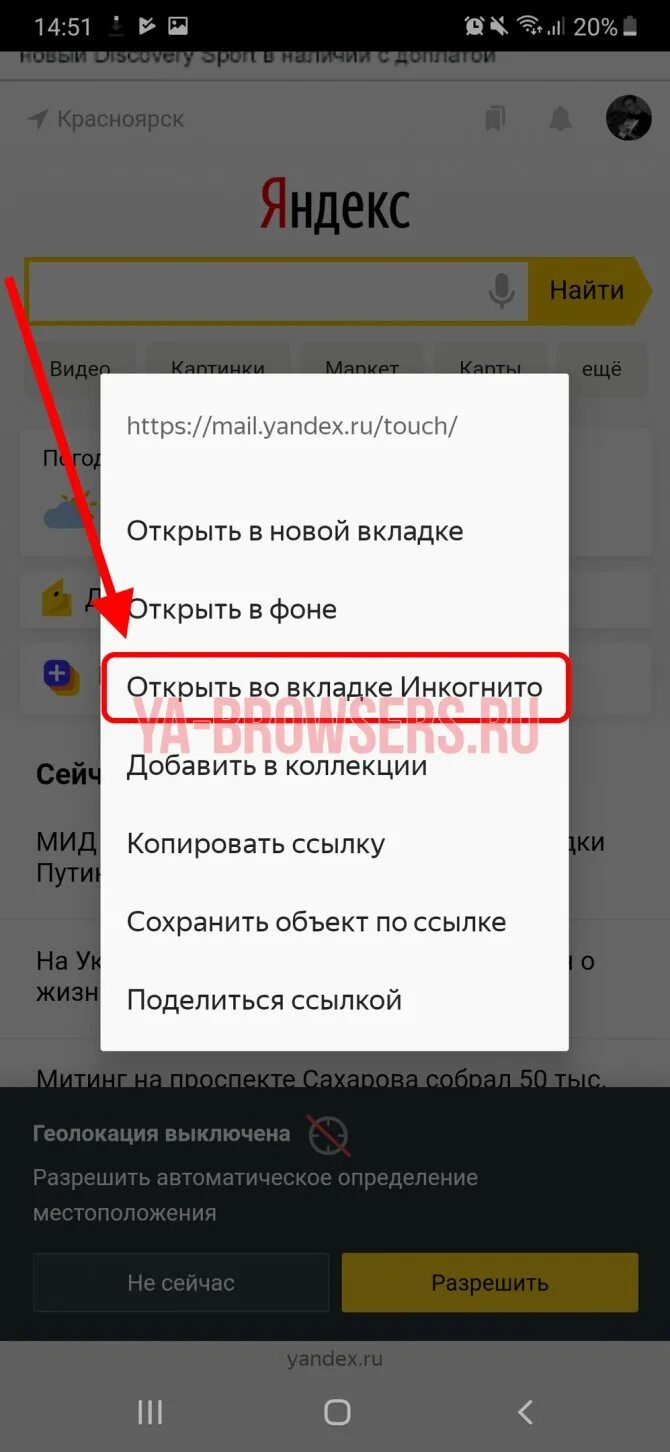Tap the Yandex search input field
Screen dimensions: 670x1452
coord(255,291)
